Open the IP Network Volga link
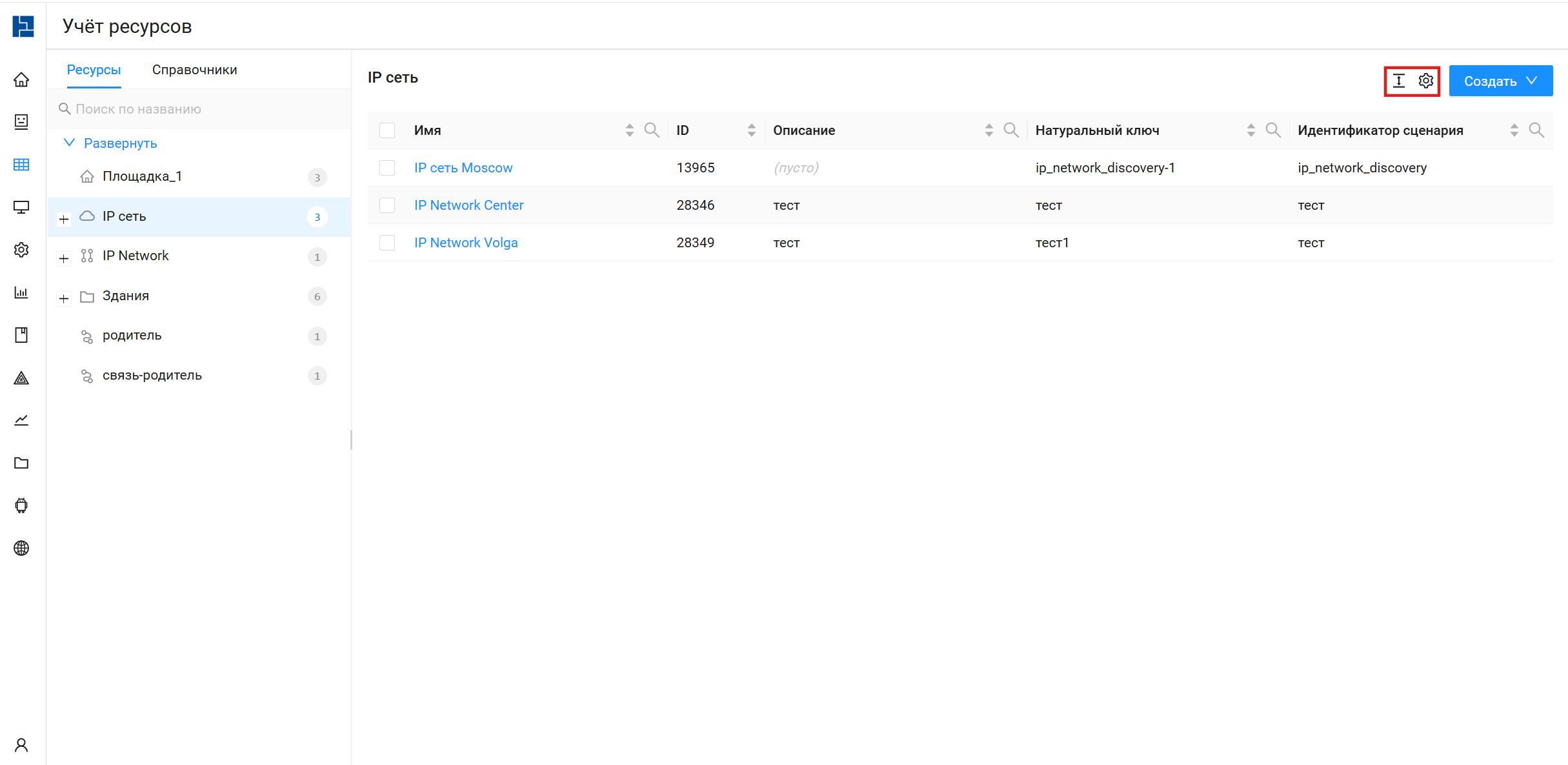Image resolution: width=1568 pixels, height=765 pixels. tap(465, 243)
